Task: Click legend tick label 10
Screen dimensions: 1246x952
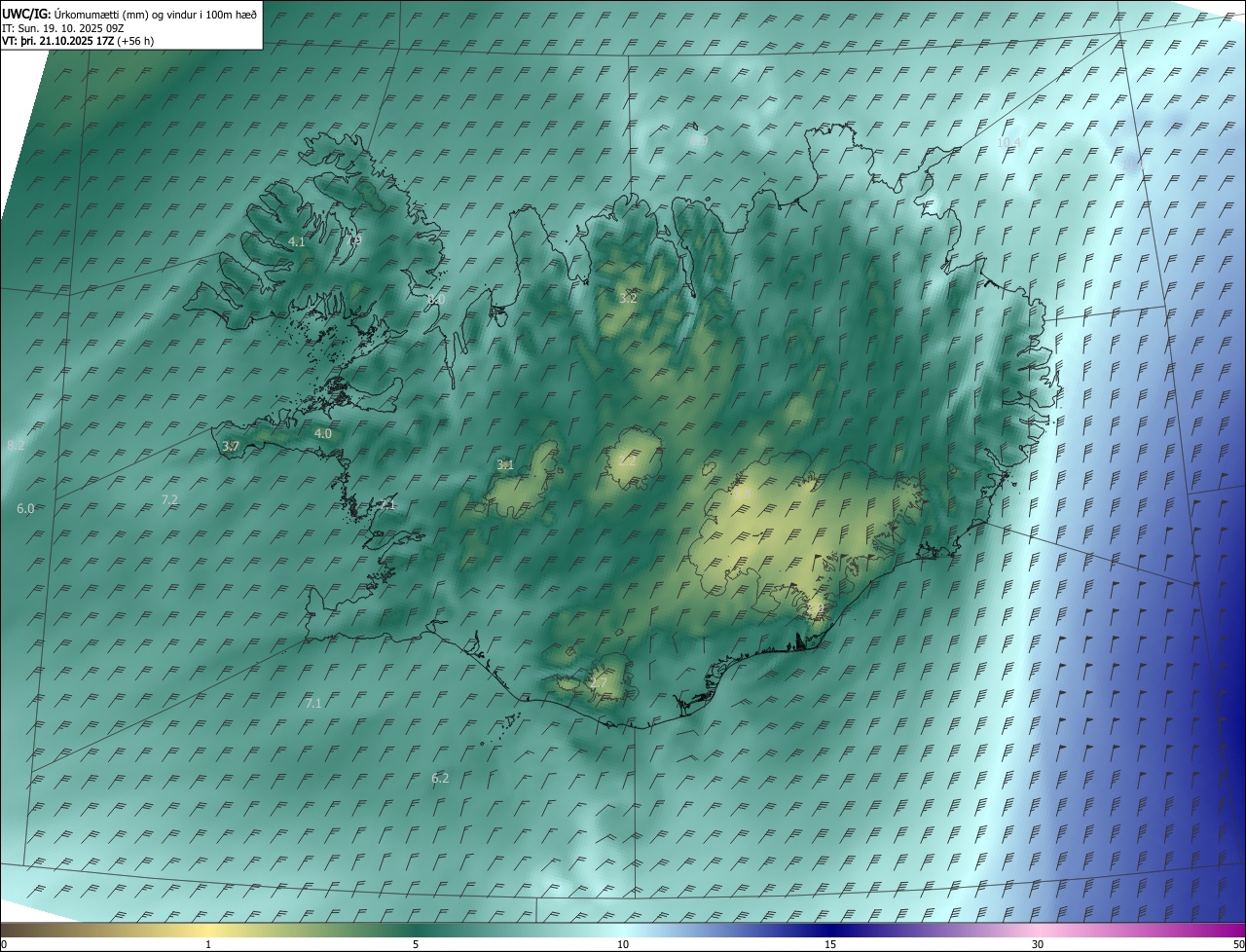Action: tap(623, 944)
